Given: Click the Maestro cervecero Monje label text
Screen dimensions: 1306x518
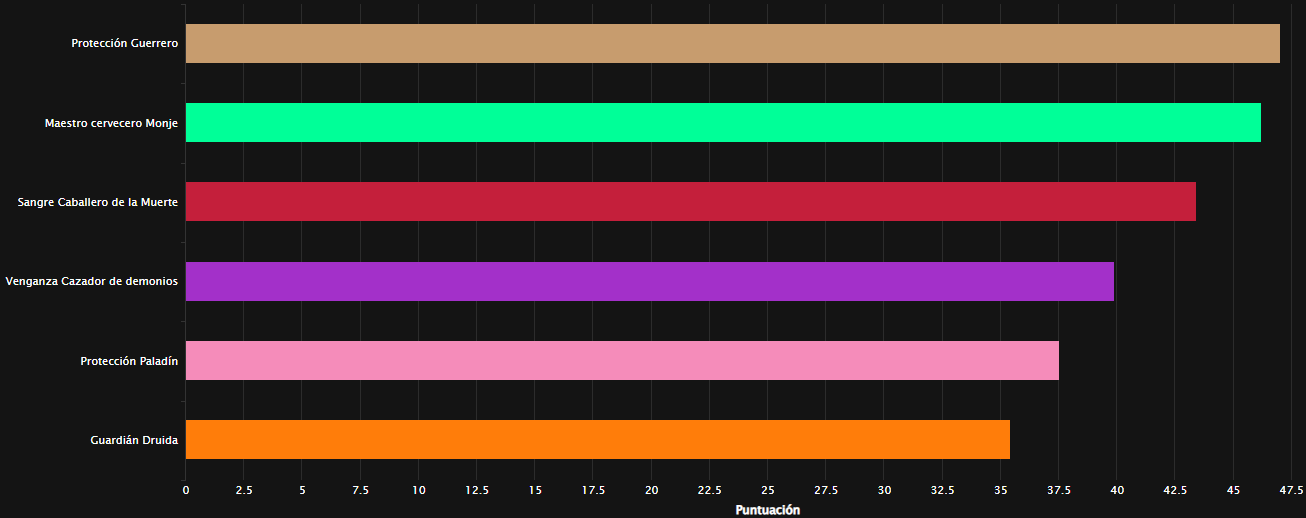Looking at the screenshot, I should (x=111, y=123).
